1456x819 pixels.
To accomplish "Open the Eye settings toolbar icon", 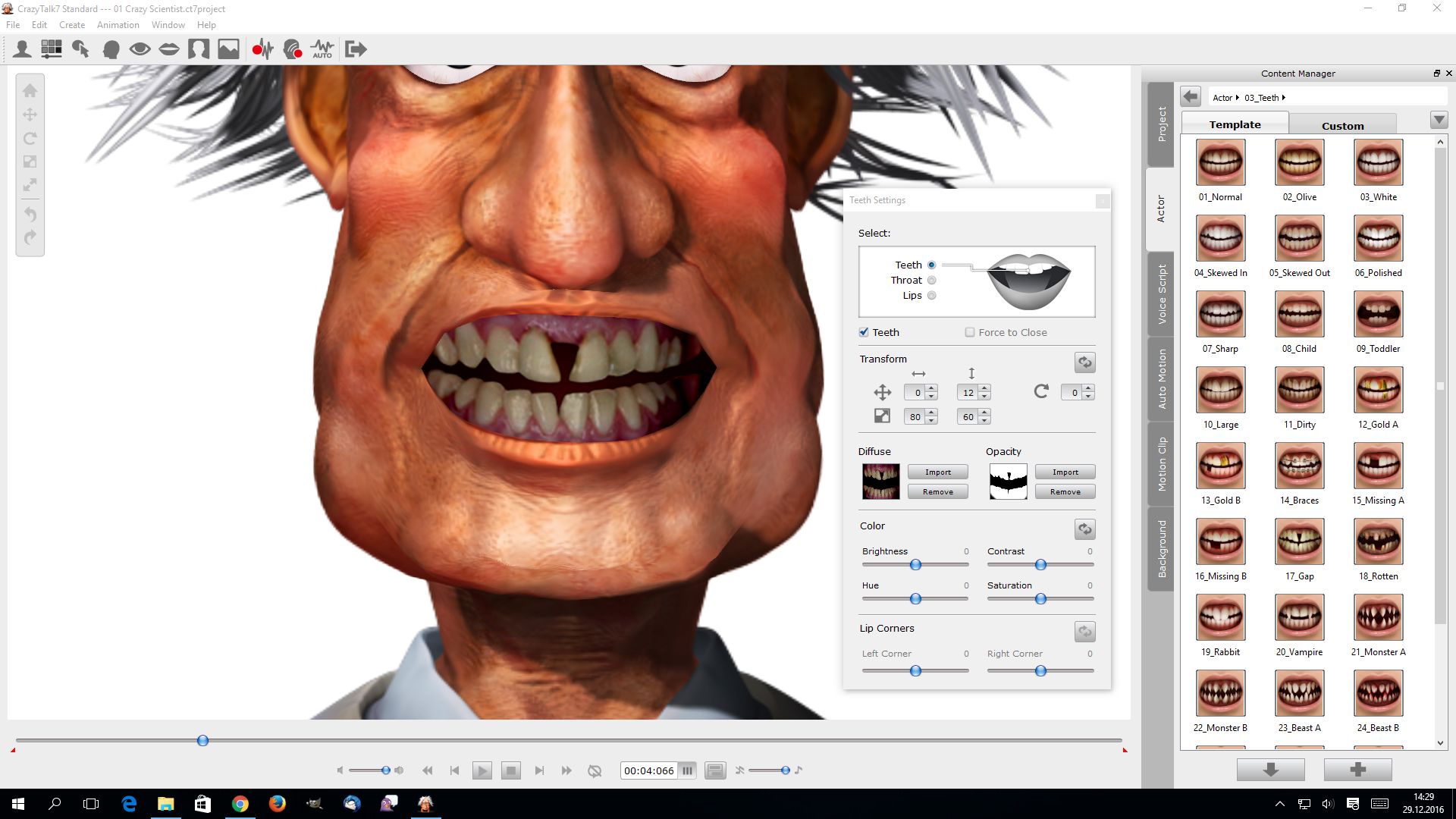I will click(140, 49).
